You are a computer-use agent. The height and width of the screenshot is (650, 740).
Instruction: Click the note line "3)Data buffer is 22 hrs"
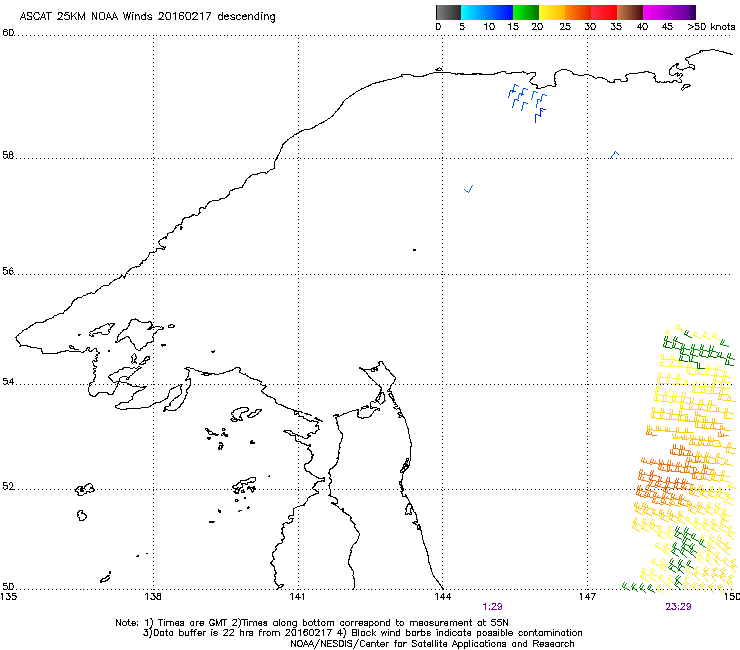click(x=362, y=633)
